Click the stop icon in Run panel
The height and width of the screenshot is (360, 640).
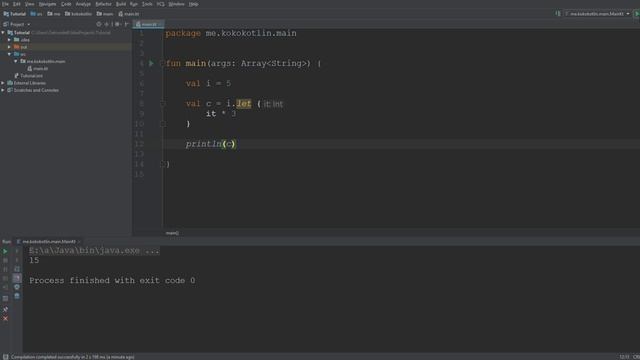tap(5, 260)
